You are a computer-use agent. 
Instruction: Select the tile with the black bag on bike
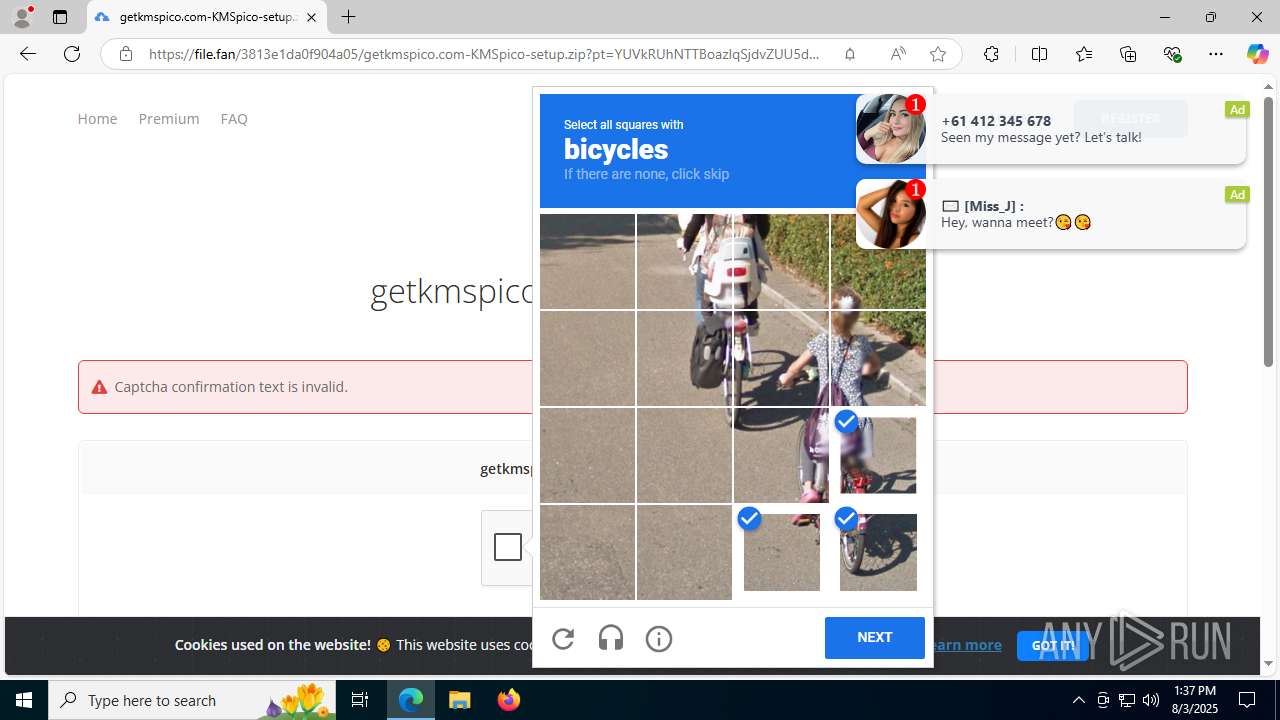684,358
